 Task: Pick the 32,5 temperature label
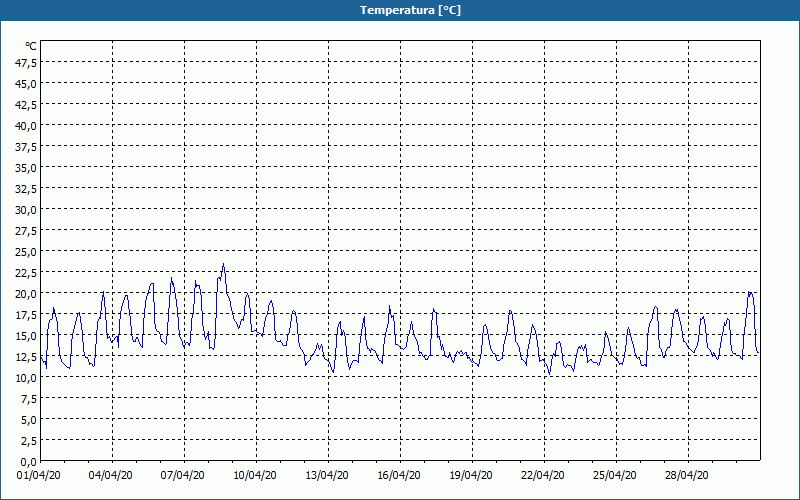(x=26, y=189)
